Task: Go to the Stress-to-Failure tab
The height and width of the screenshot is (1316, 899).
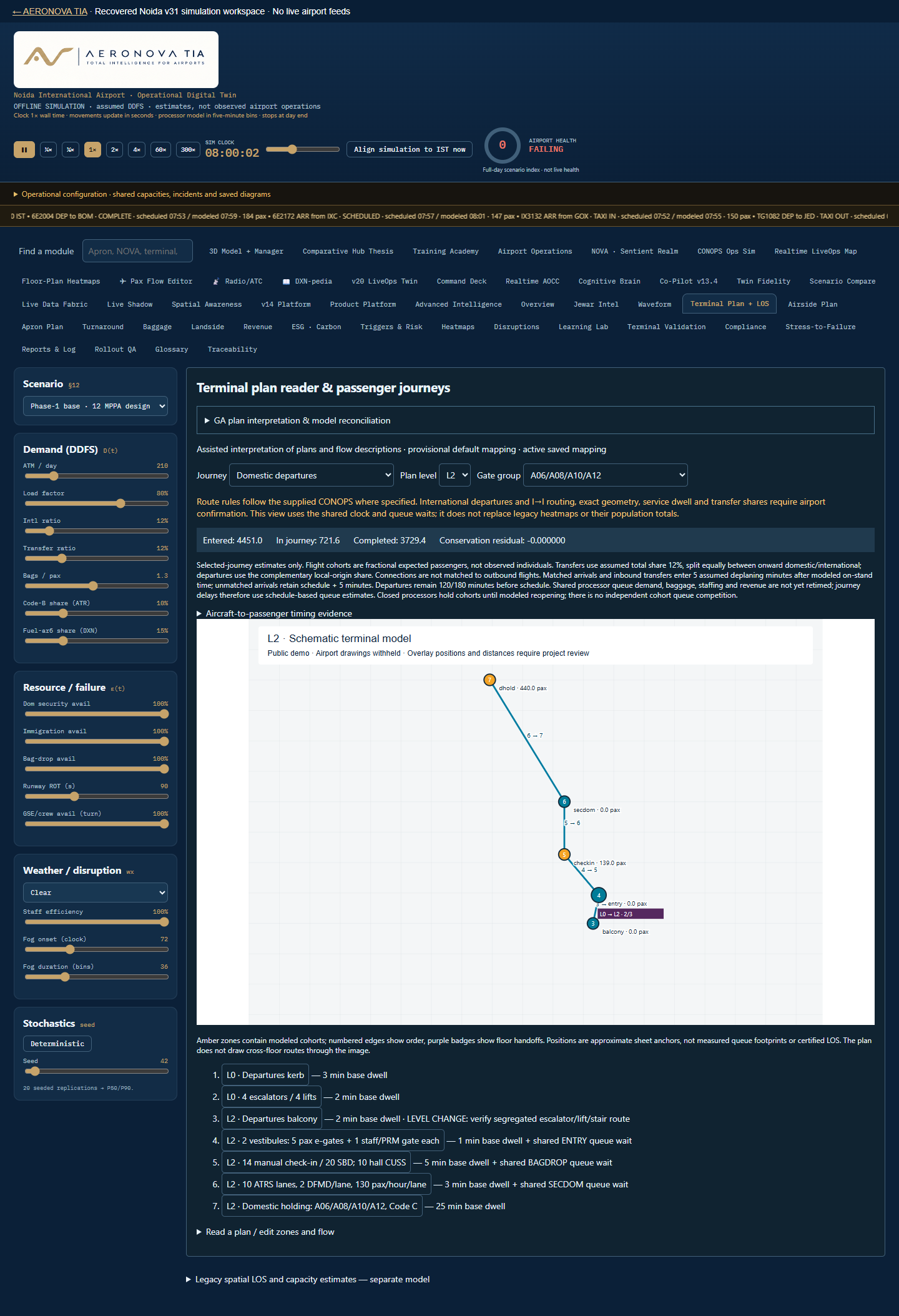Action: 820,327
